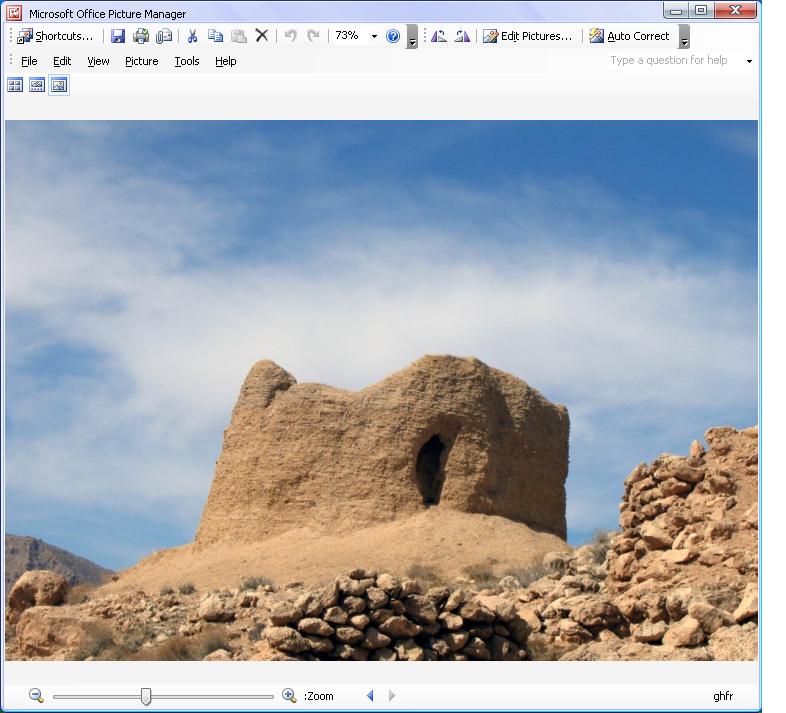This screenshot has width=786, height=713.
Task: Open the Help menu
Action: click(226, 61)
